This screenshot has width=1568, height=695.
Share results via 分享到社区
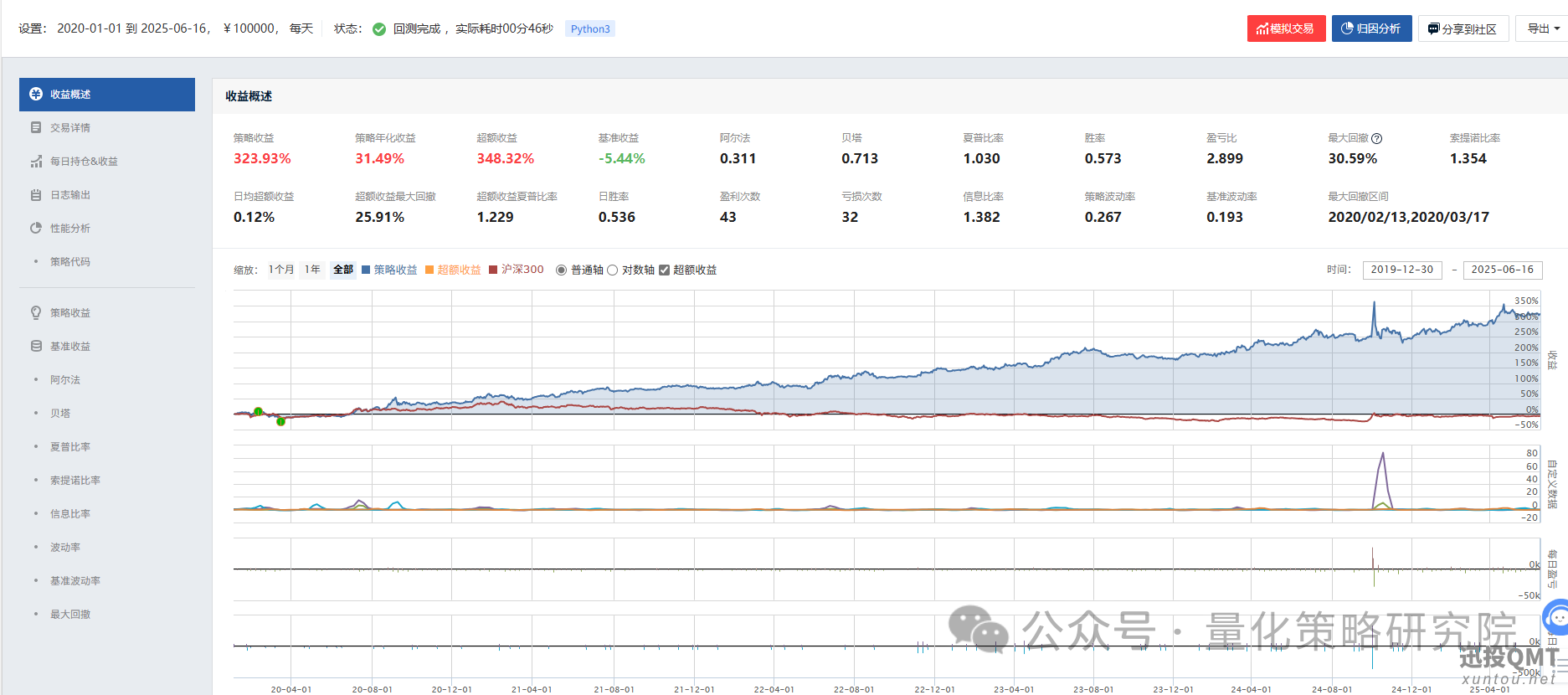tap(1463, 28)
